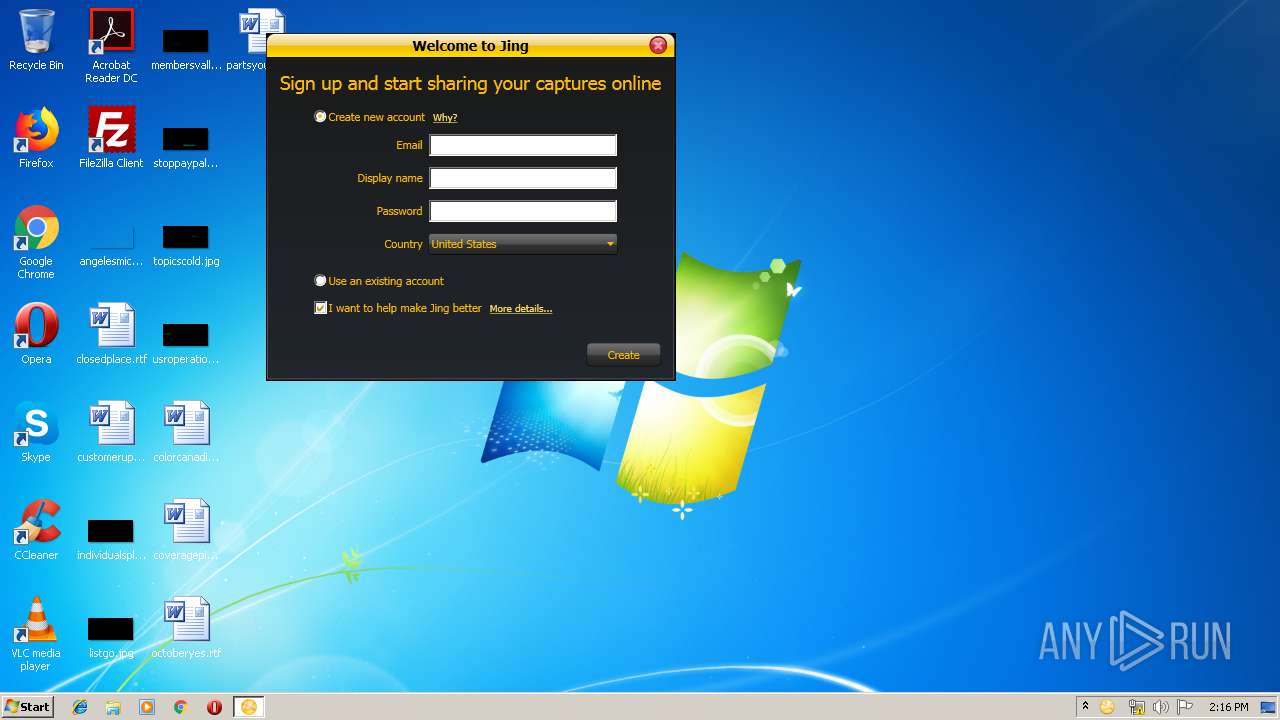Click the Email input field
The width and height of the screenshot is (1280, 720).
click(523, 146)
